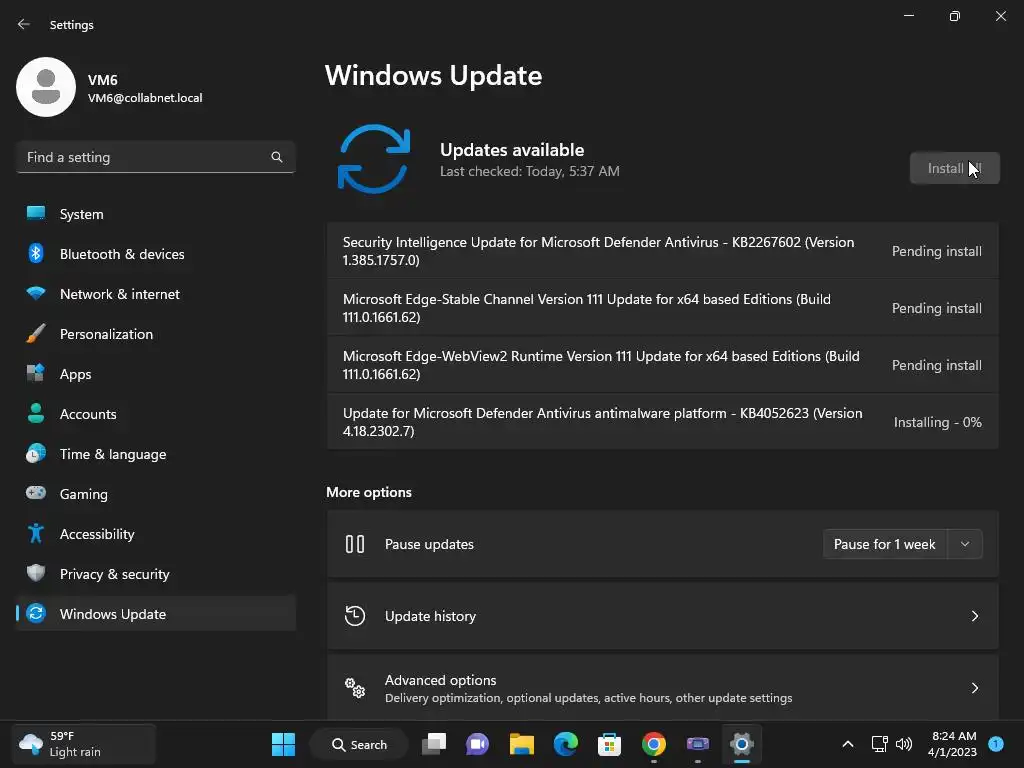The width and height of the screenshot is (1024, 768).
Task: Select Gaming in the sidebar
Action: click(155, 493)
